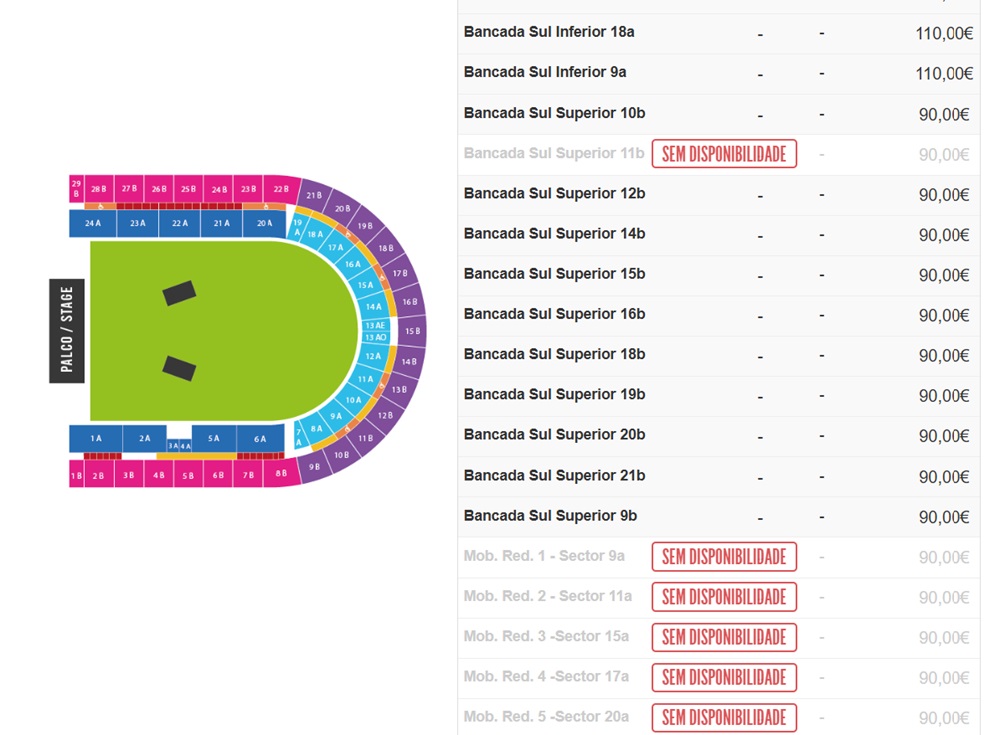This screenshot has height=735, width=1000.
Task: Select blue section 6 A
Action: [260, 438]
